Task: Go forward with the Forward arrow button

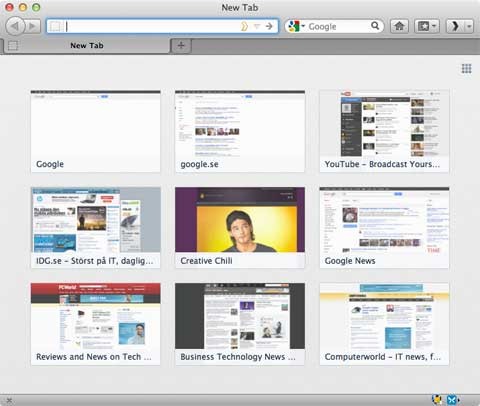Action: (x=33, y=26)
